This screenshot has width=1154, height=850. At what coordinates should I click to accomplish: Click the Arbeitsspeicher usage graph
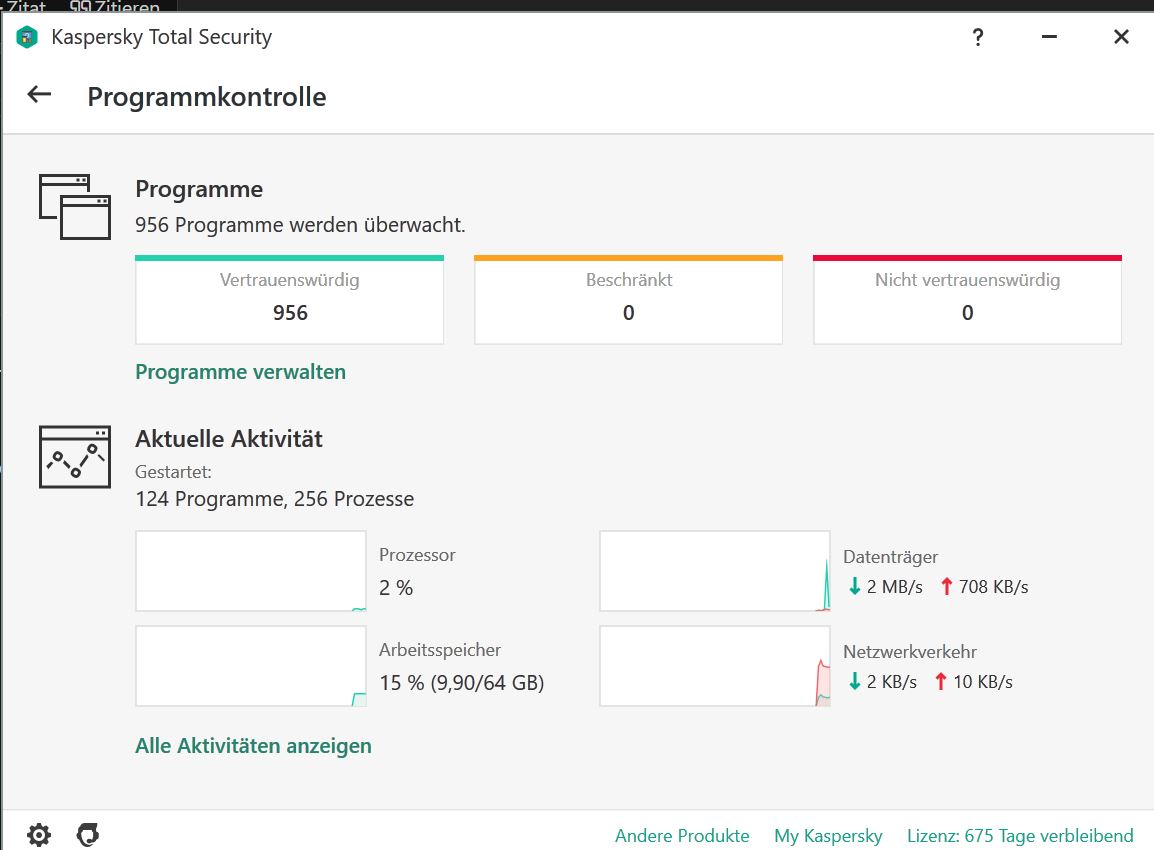251,666
